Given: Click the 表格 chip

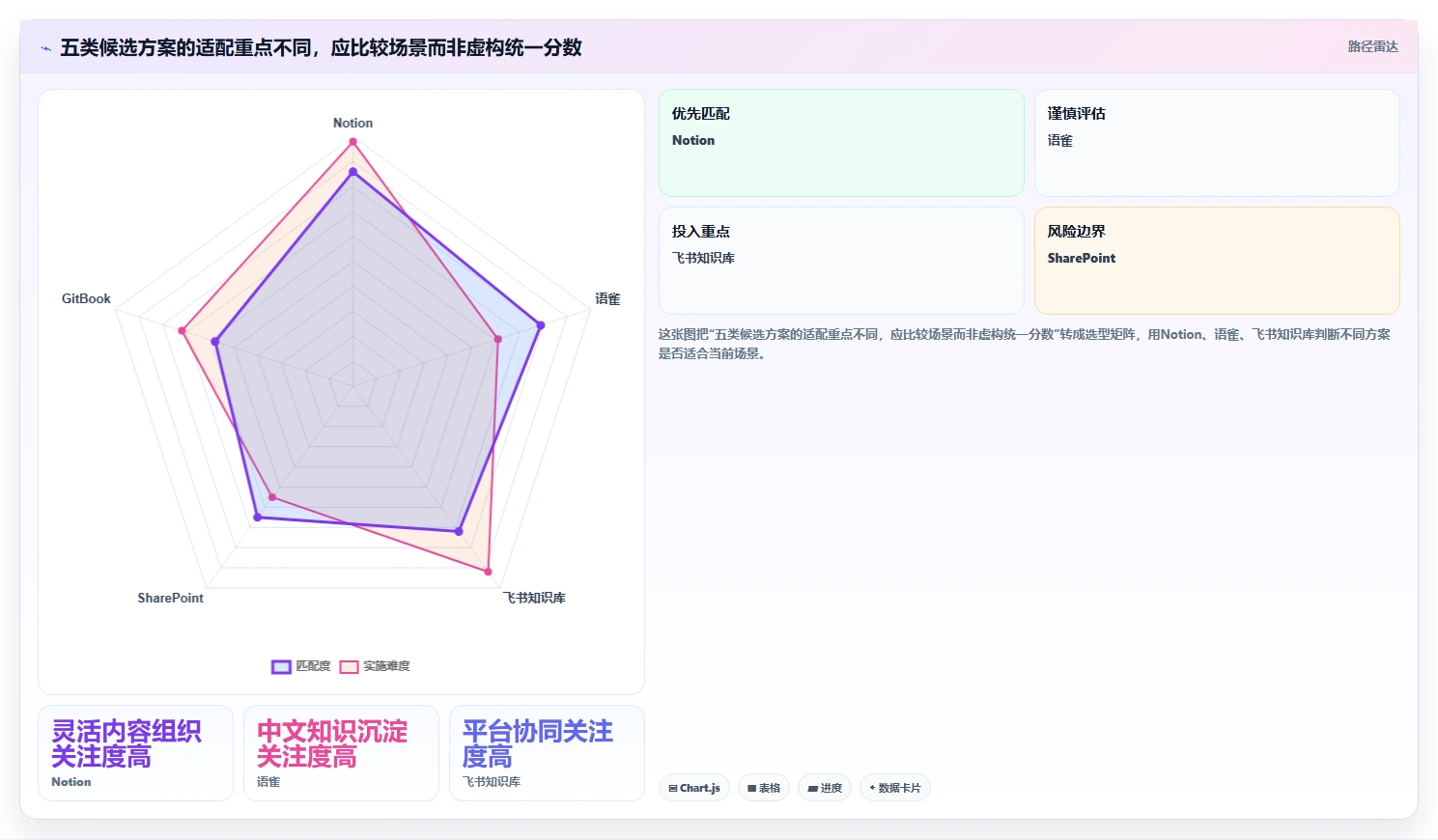Looking at the screenshot, I should click(x=764, y=788).
